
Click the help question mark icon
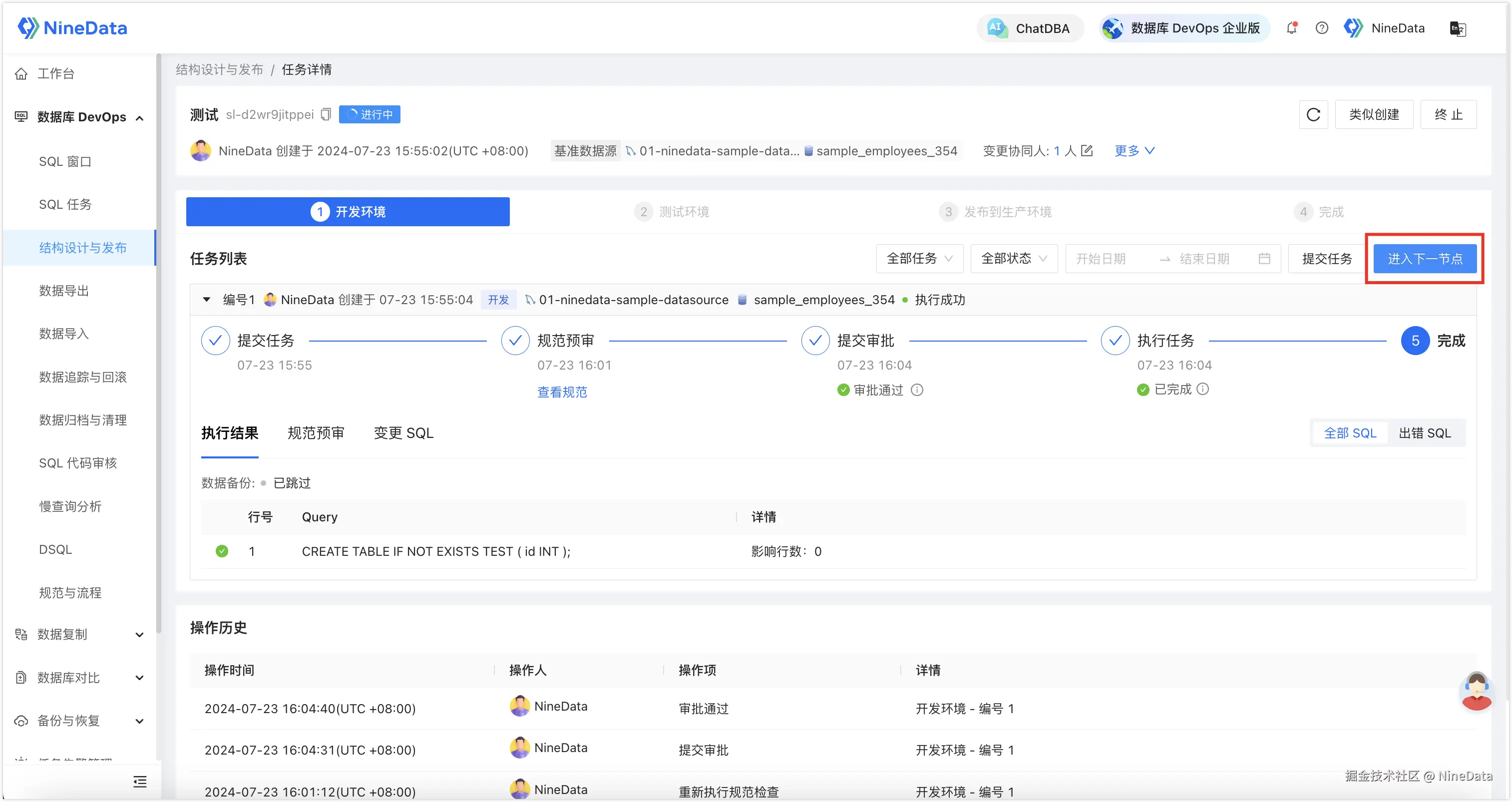point(1321,28)
